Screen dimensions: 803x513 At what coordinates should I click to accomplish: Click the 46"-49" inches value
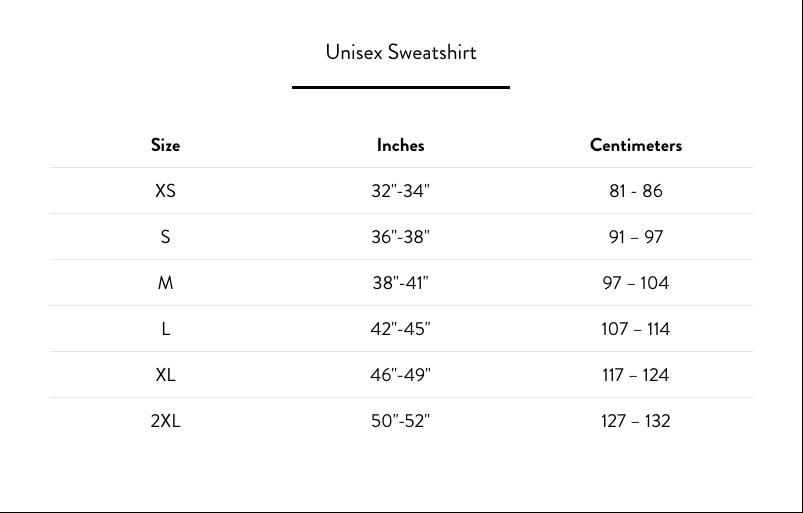[x=400, y=375]
